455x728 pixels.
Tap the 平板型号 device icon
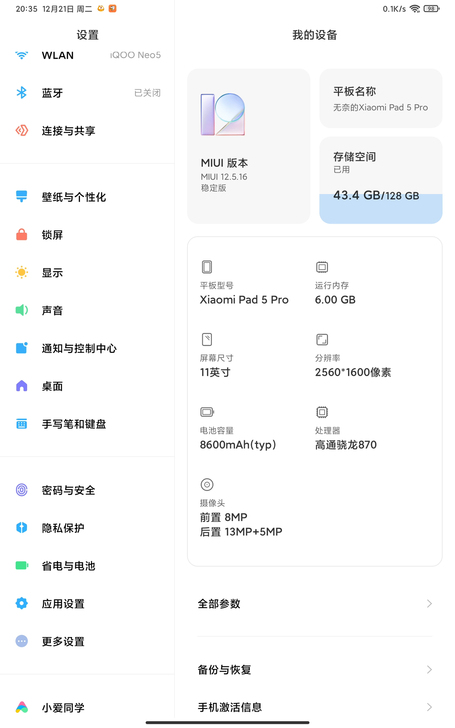[x=207, y=267]
